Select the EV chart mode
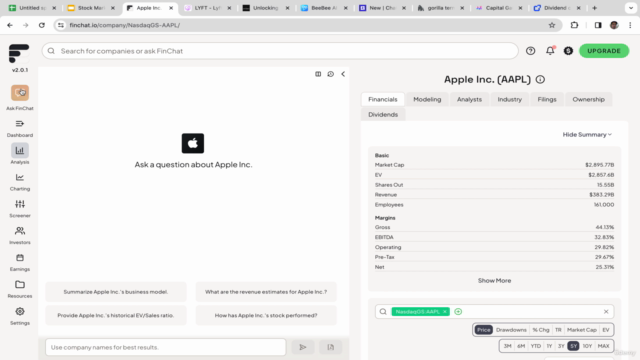 (x=606, y=330)
